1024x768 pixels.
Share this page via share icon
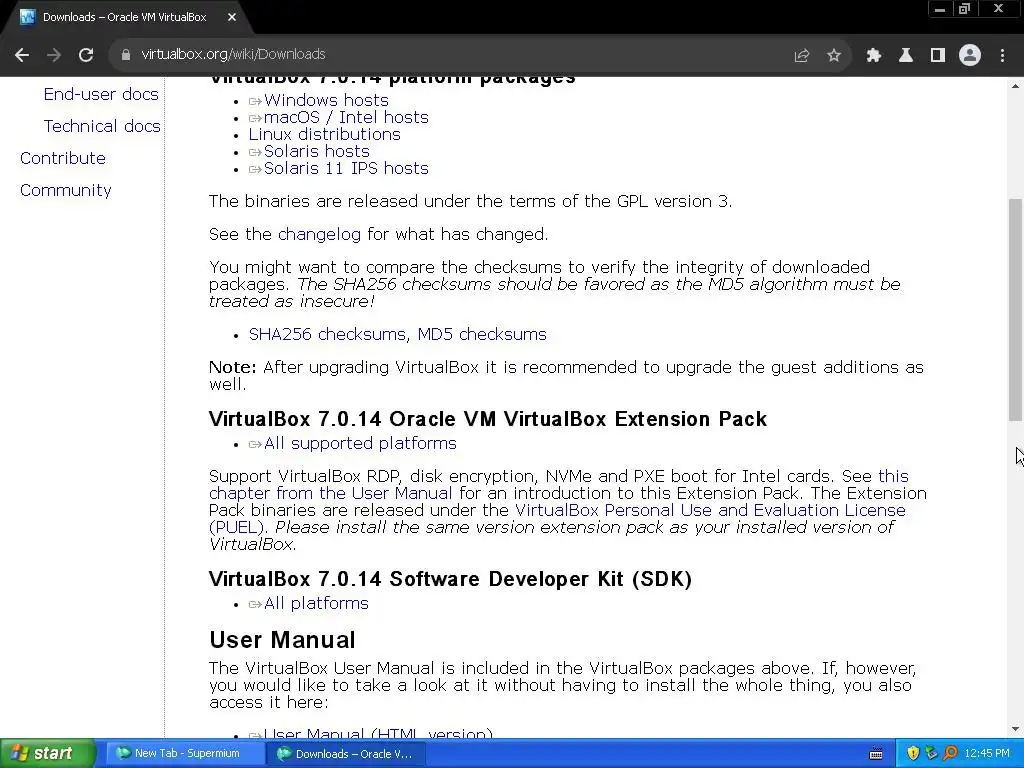(801, 56)
